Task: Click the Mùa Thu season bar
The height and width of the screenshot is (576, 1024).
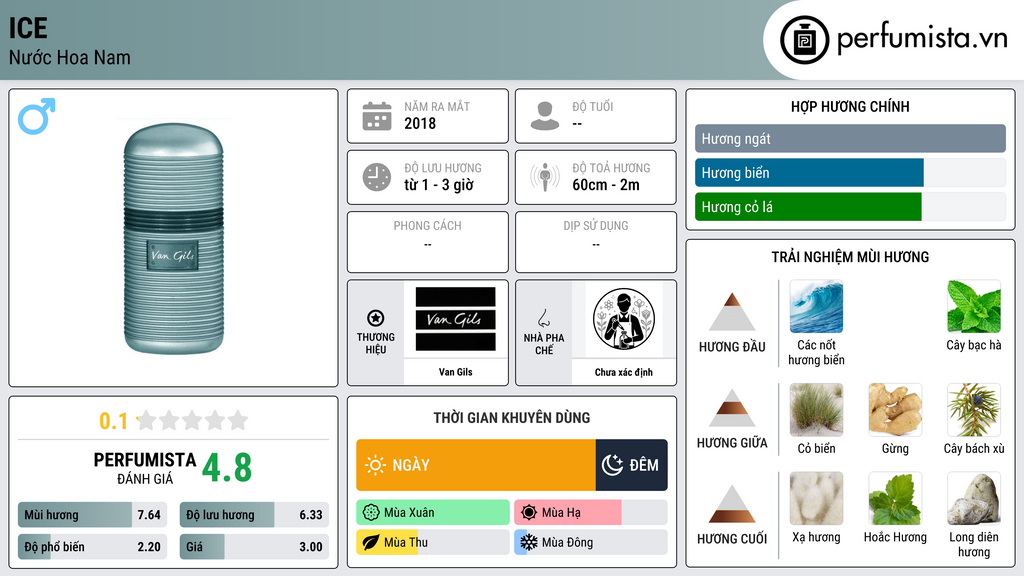Action: point(433,543)
